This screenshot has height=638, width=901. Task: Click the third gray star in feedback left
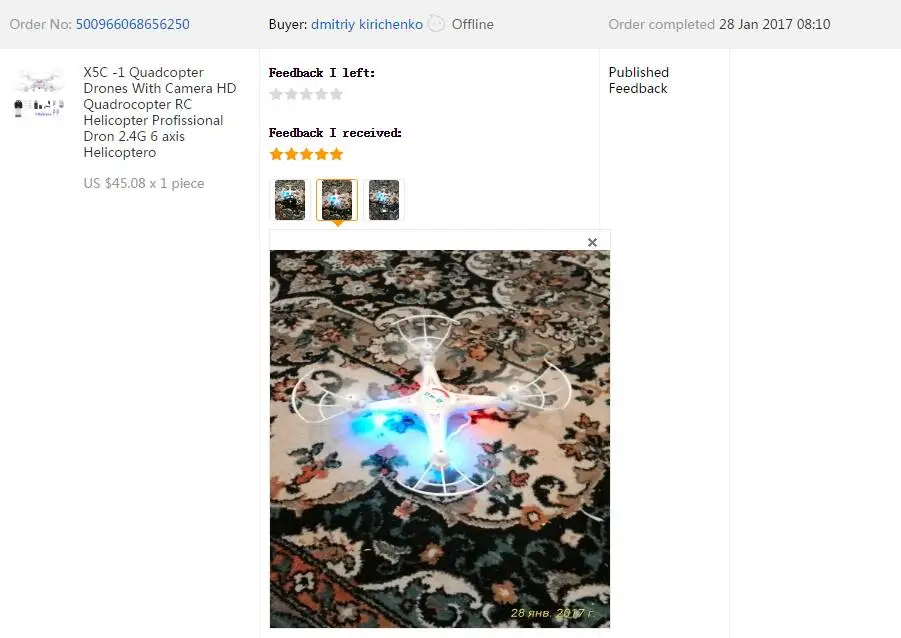point(306,94)
